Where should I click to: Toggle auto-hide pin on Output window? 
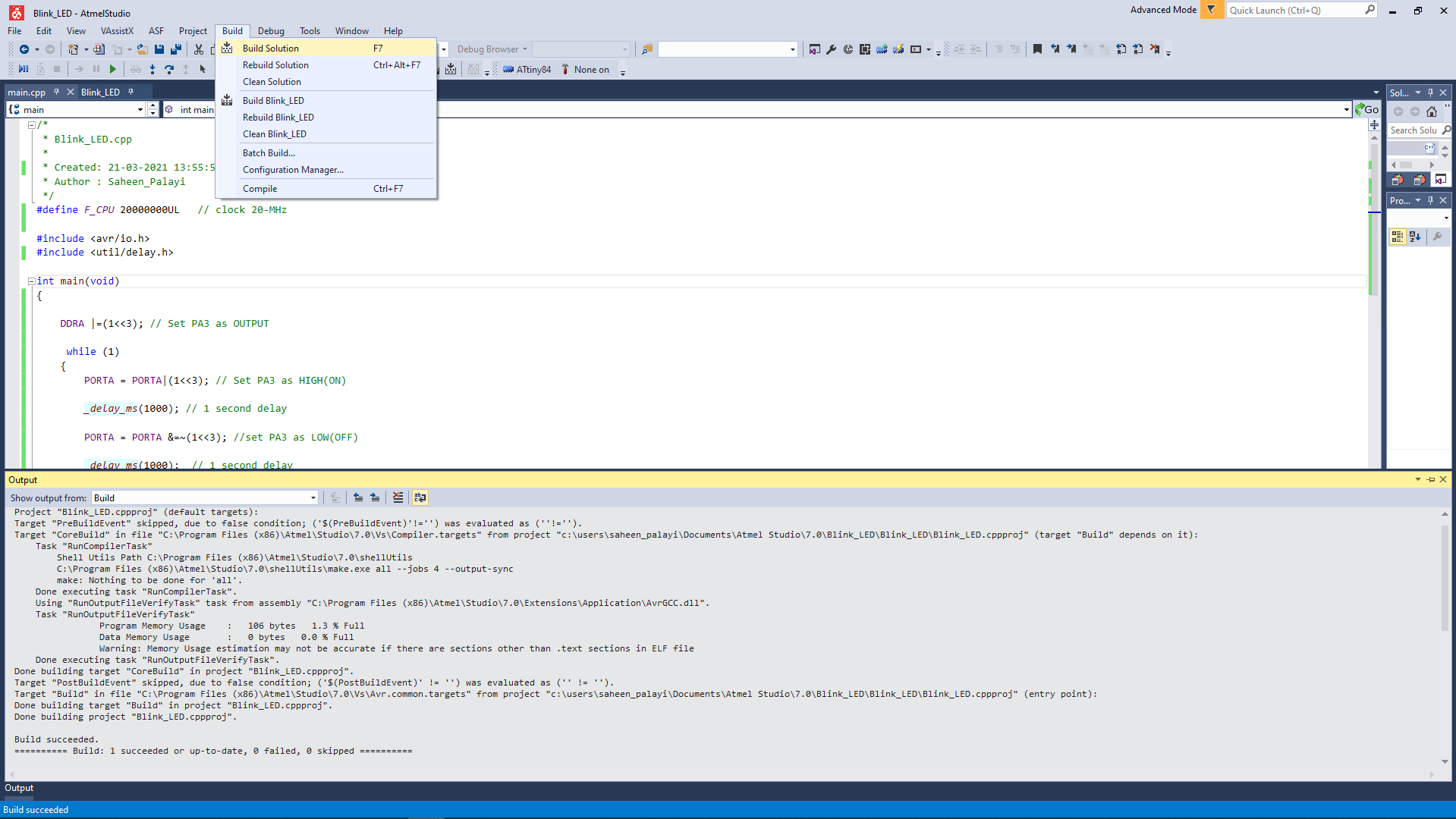1431,480
